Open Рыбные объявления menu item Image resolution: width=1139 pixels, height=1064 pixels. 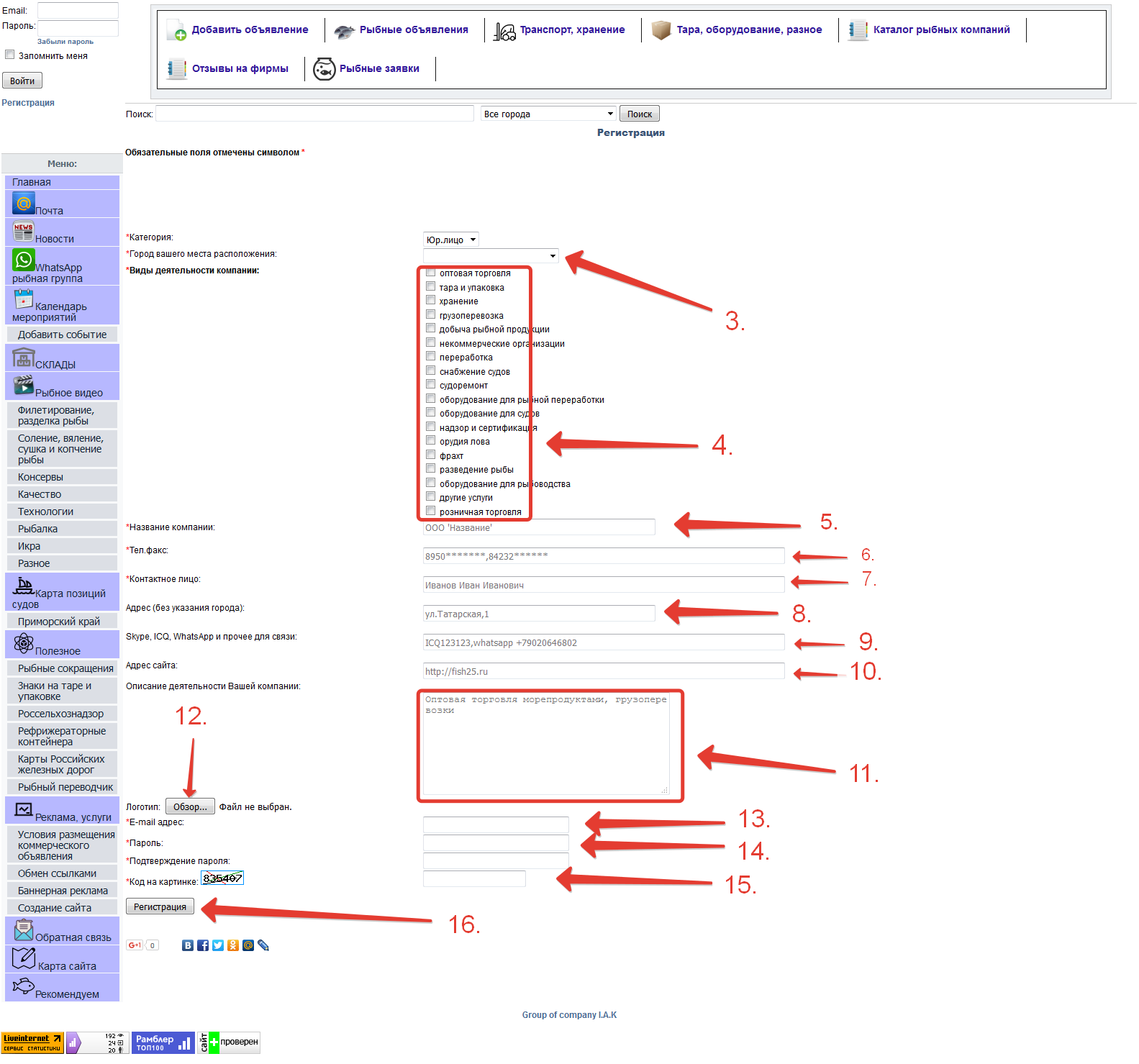413,30
